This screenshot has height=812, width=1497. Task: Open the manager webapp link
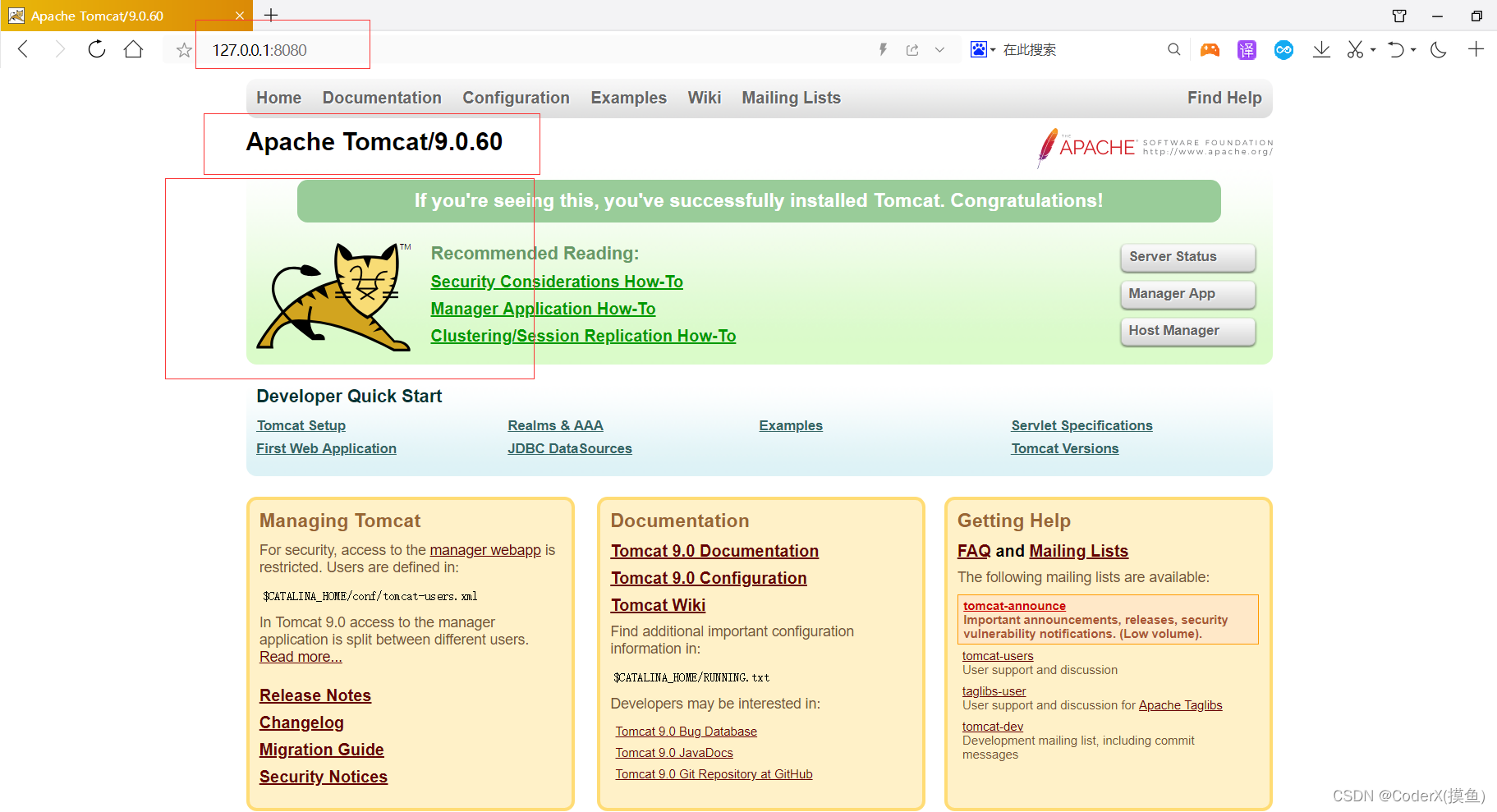[485, 550]
